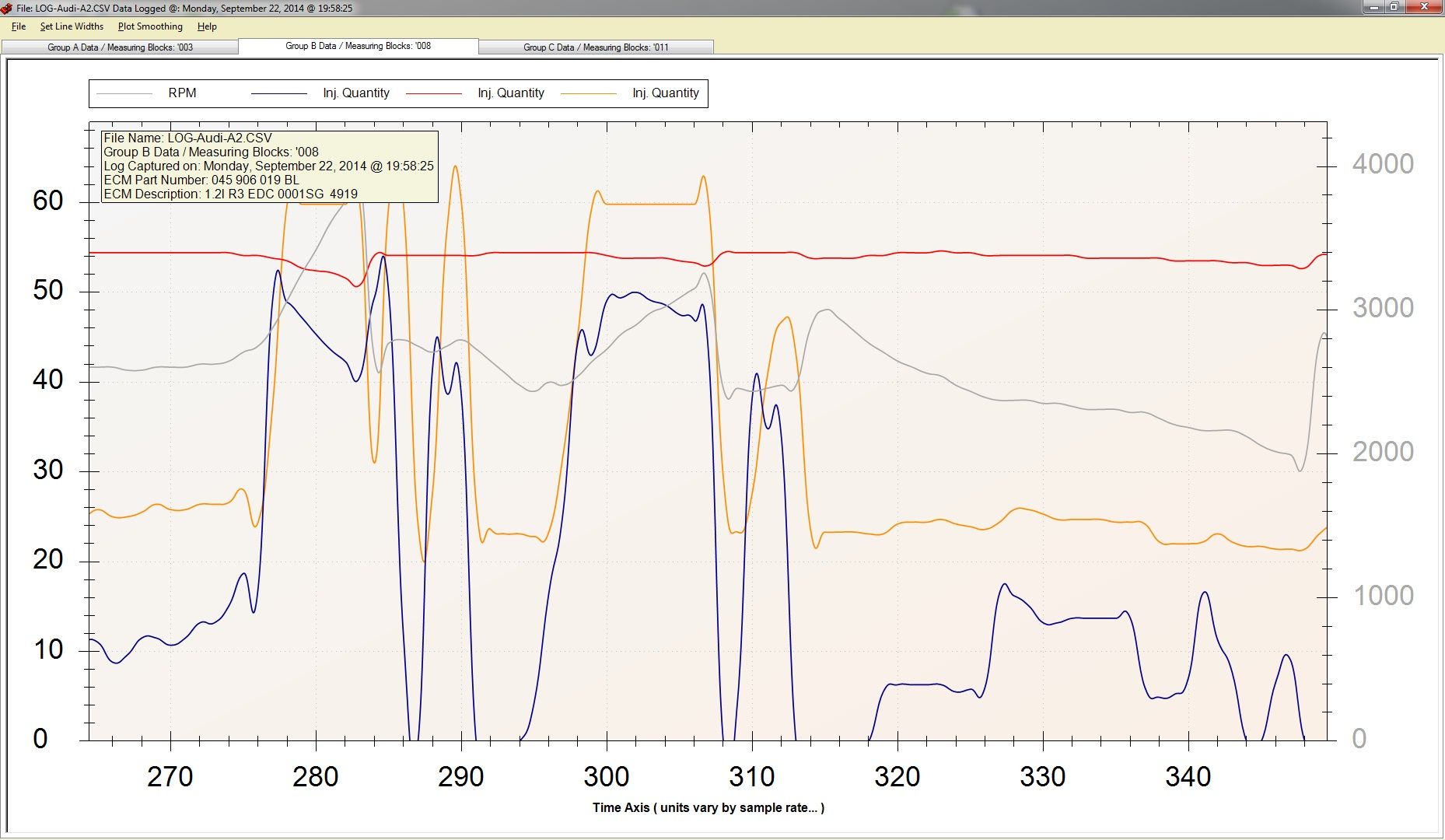
Task: Switch to Group C Data Measuring Blocks '011 tab
Action: tap(596, 47)
